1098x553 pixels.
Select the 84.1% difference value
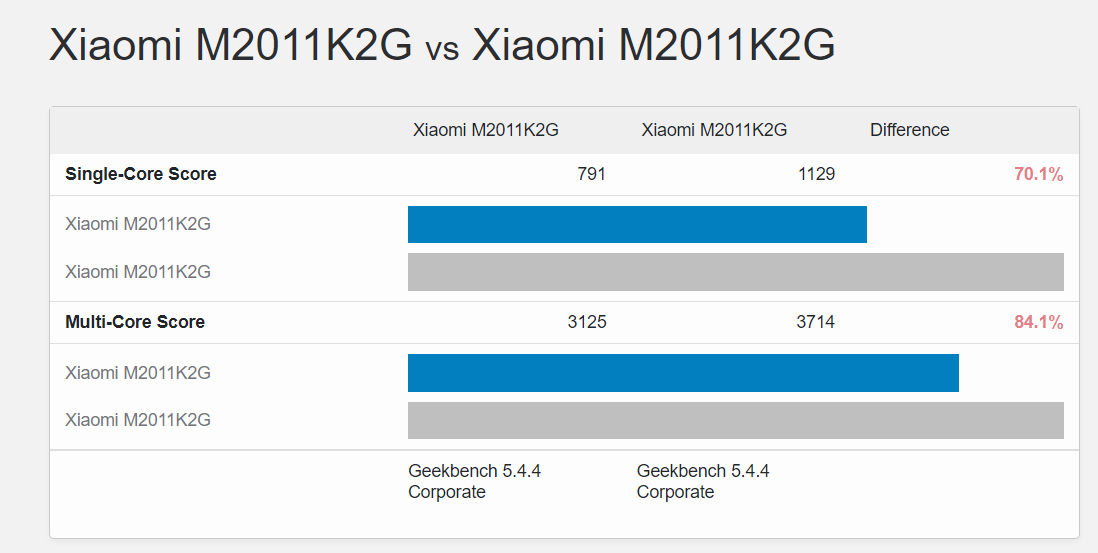[1038, 323]
